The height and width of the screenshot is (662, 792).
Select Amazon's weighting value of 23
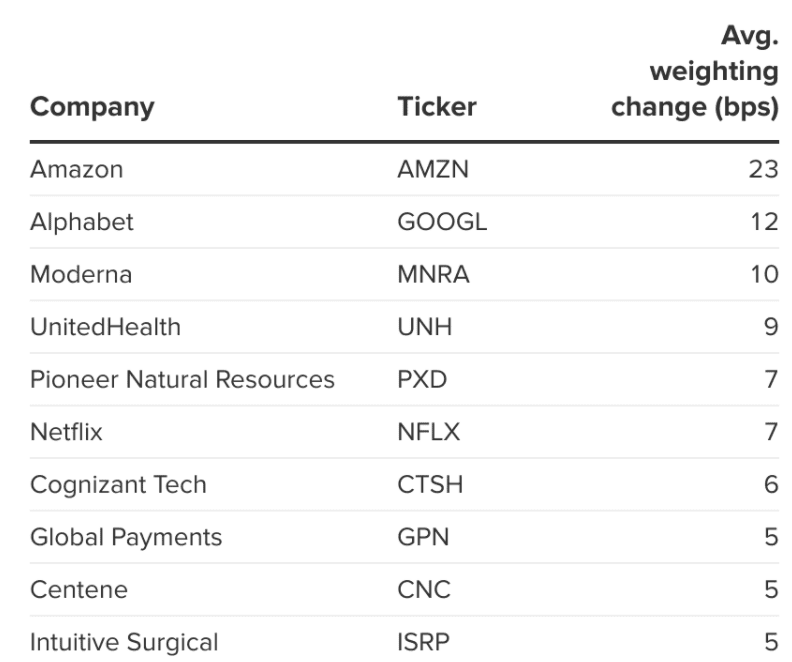click(x=763, y=169)
